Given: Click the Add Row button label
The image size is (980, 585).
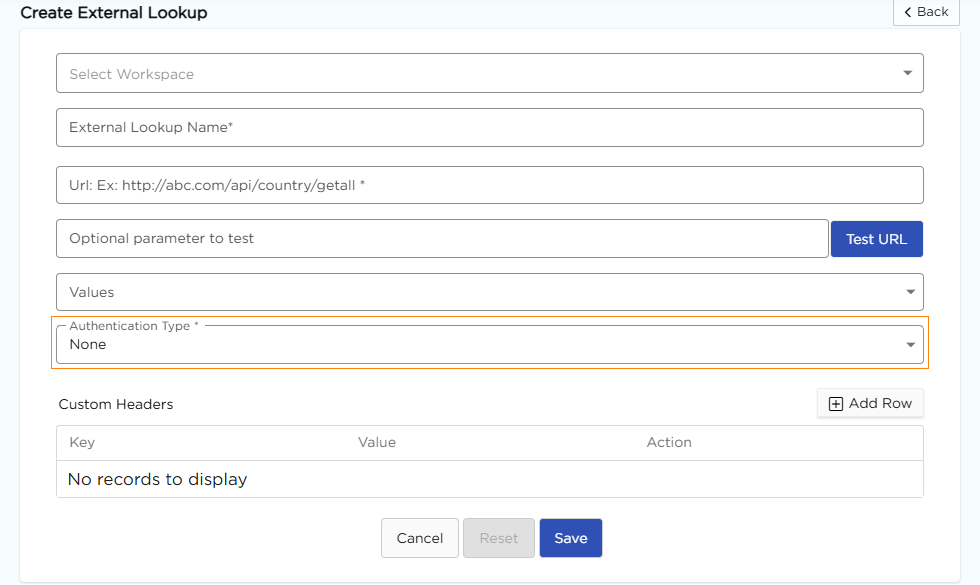Looking at the screenshot, I should click(880, 403).
